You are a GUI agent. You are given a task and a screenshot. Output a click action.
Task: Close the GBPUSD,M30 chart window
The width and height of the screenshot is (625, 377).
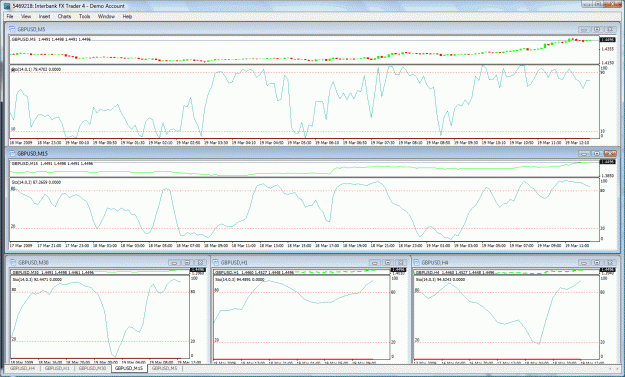click(x=200, y=263)
